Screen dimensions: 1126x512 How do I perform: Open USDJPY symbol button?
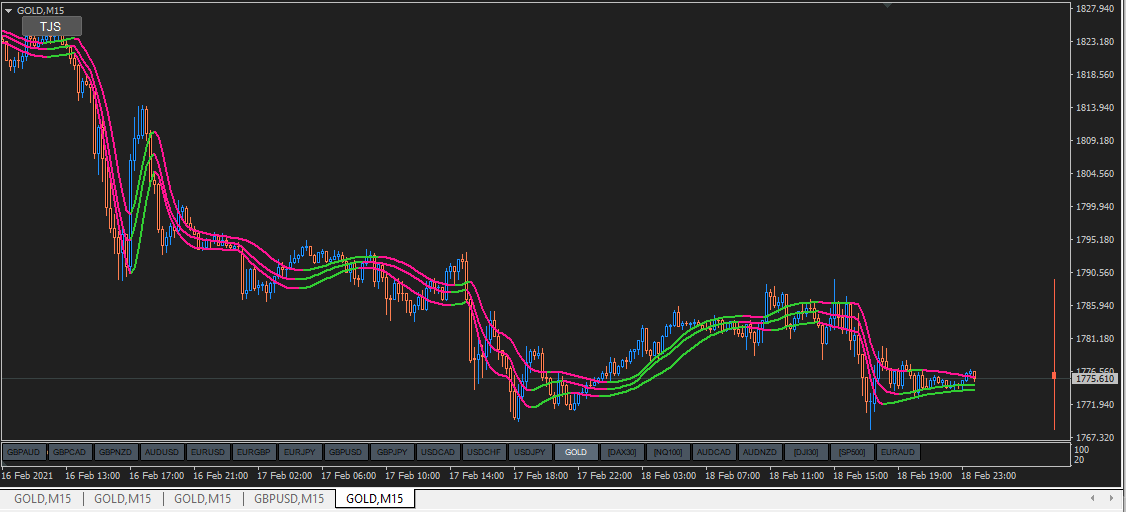coord(530,452)
